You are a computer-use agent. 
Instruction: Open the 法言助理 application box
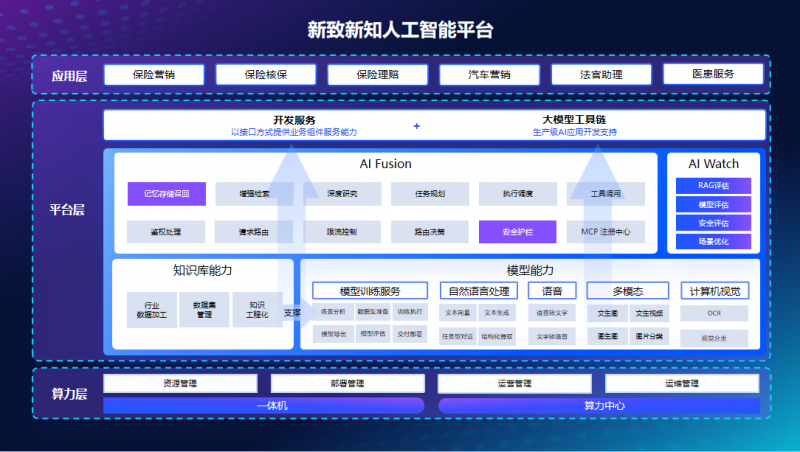(x=601, y=75)
